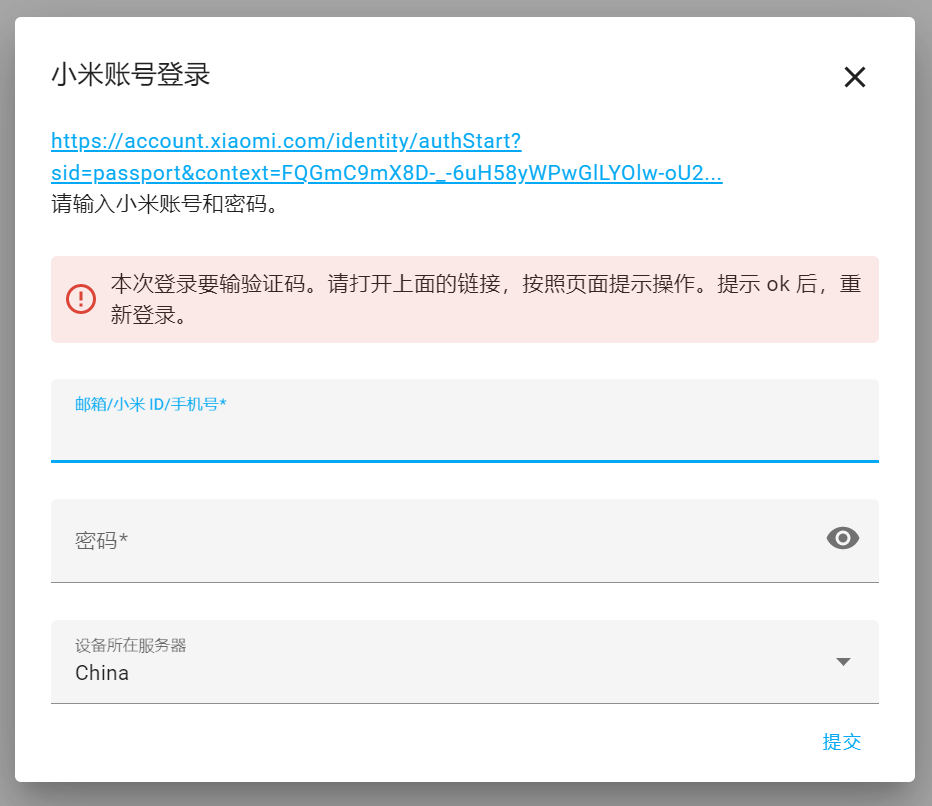Focus the 邮箱/小米 ID/手机号 input field

(465, 421)
